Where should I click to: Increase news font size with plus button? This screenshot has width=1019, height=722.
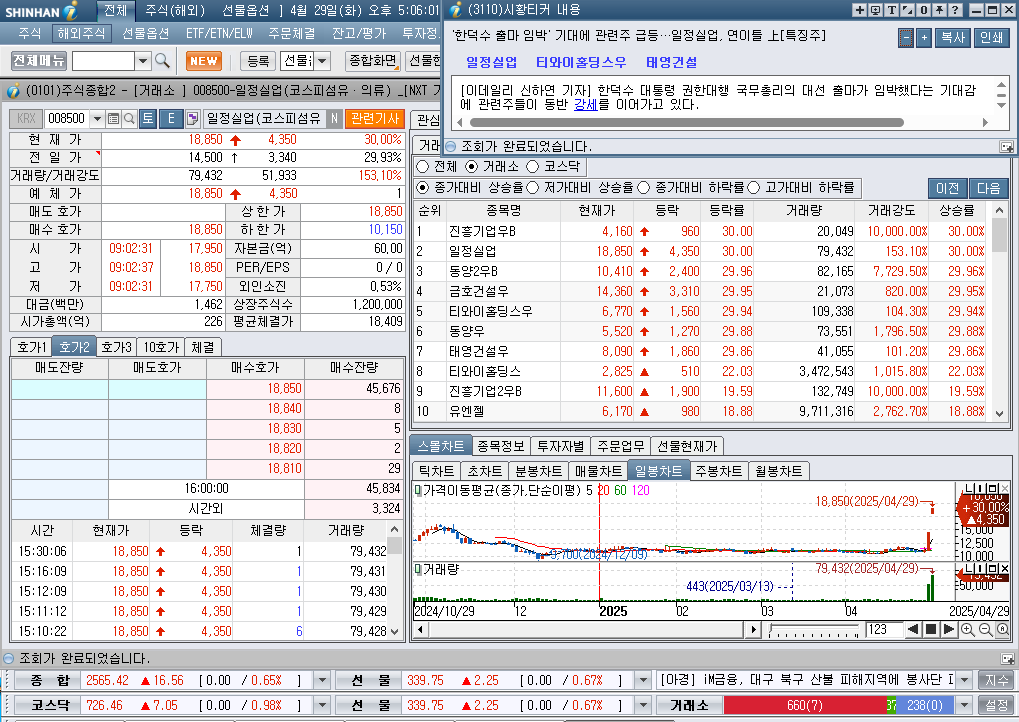pyautogui.click(x=924, y=38)
